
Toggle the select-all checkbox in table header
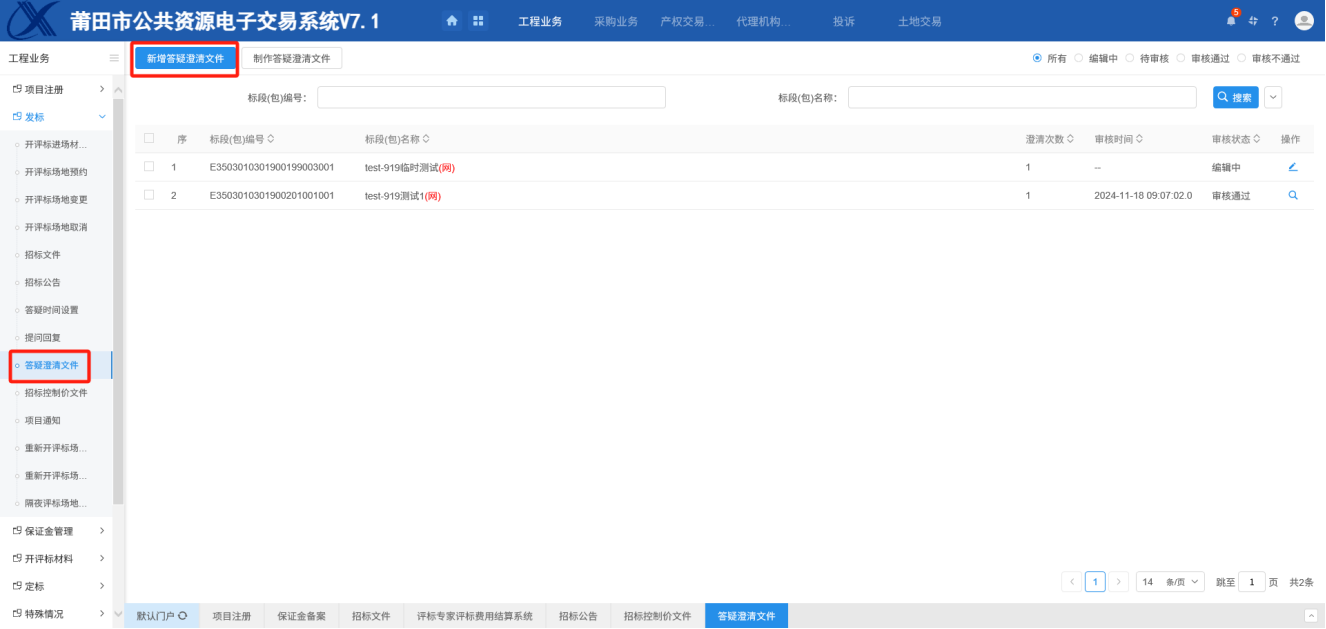coord(149,139)
